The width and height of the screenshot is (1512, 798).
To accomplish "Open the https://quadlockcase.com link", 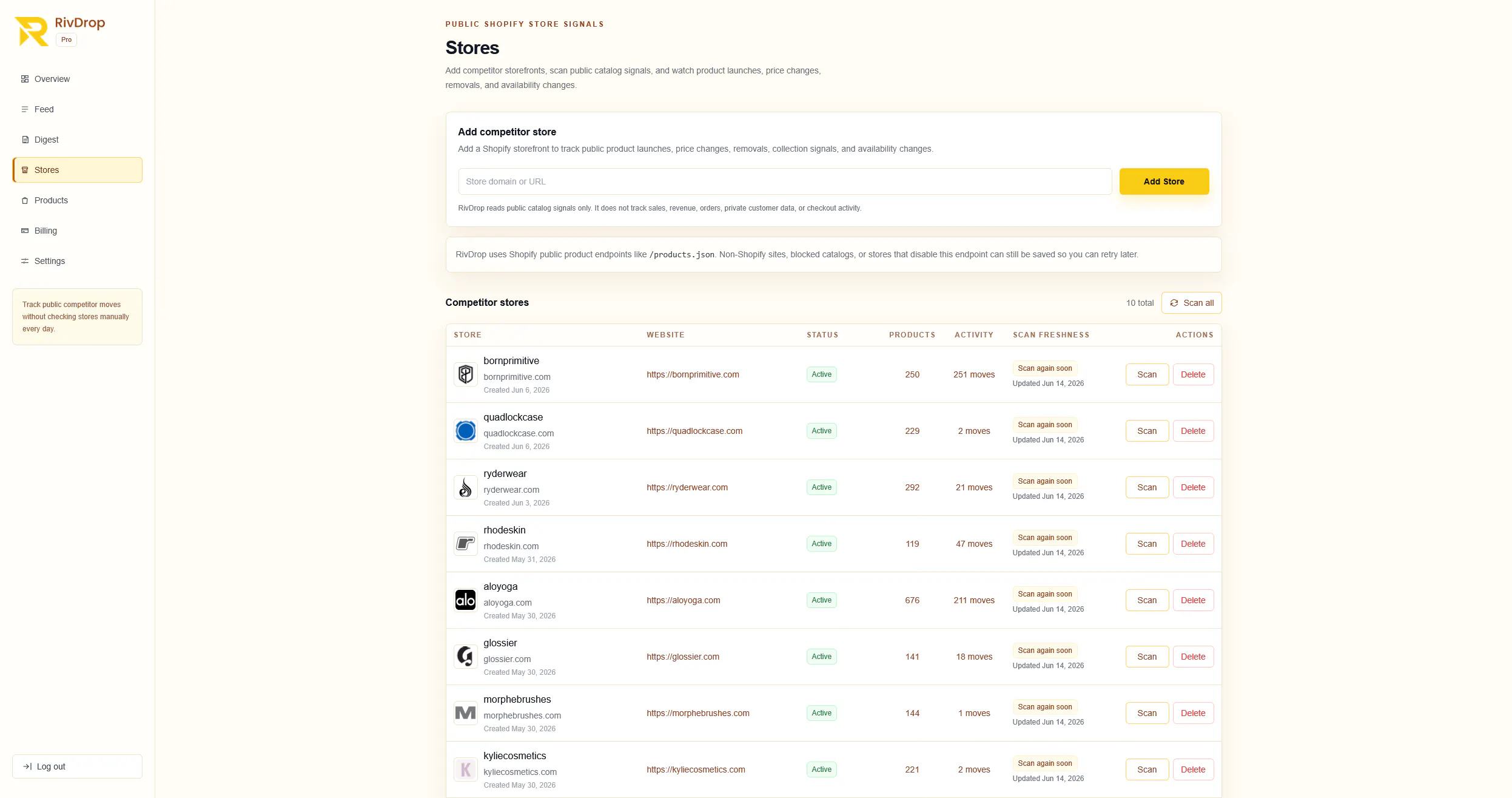I will (x=694, y=431).
